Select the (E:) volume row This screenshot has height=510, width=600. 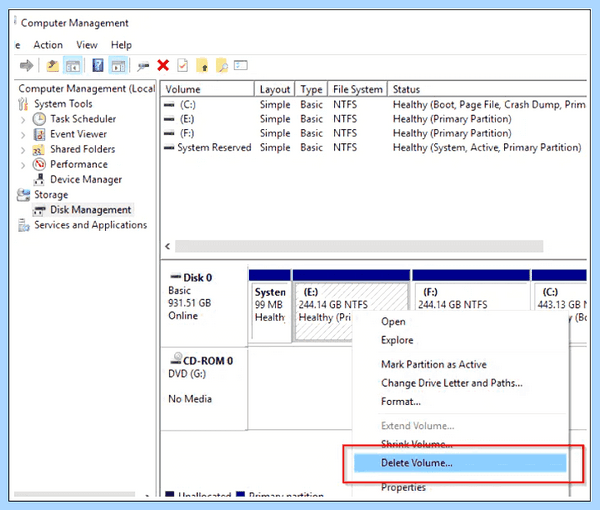tap(374, 119)
